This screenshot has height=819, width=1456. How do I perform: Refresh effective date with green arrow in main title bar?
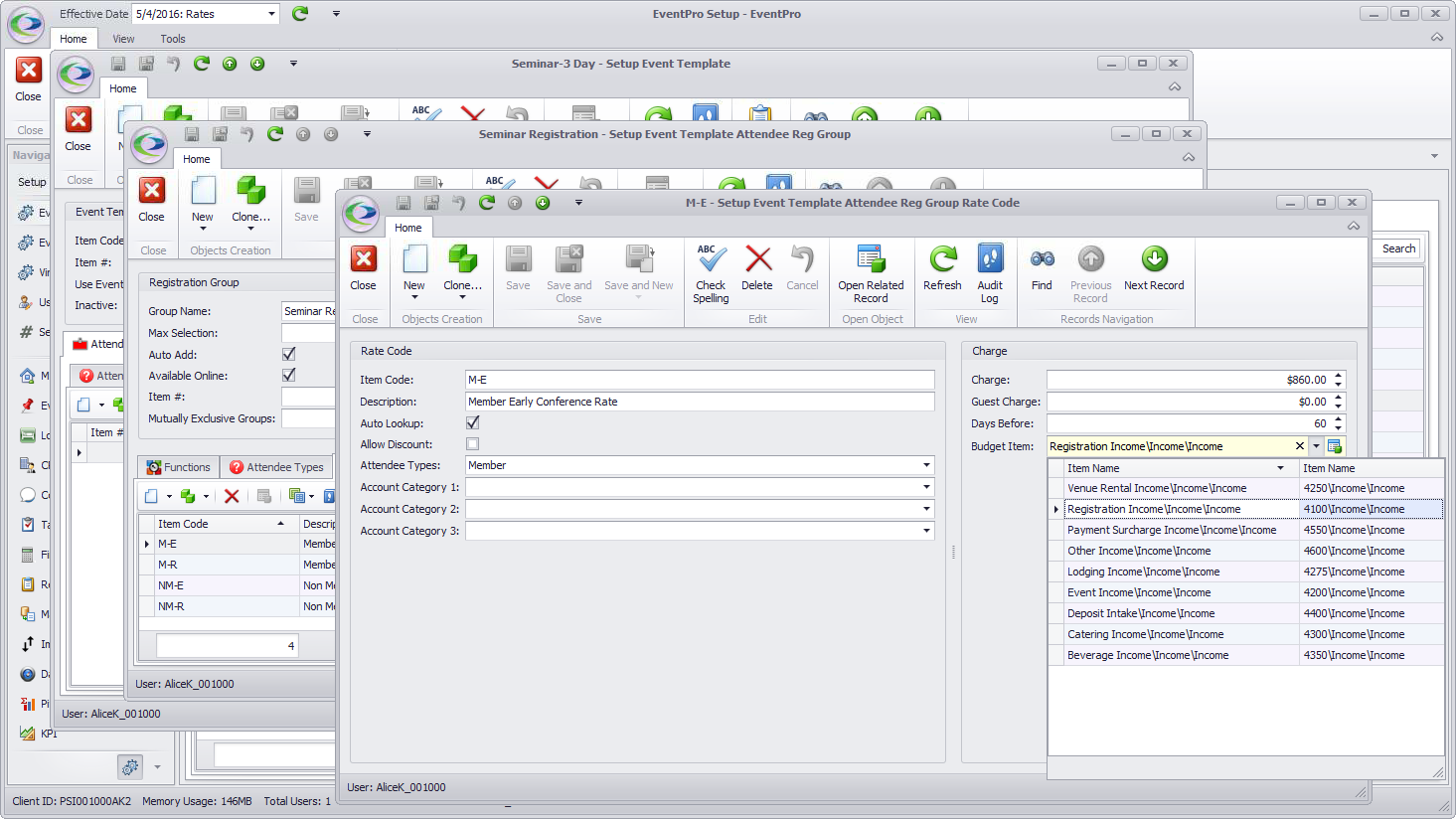click(x=300, y=14)
